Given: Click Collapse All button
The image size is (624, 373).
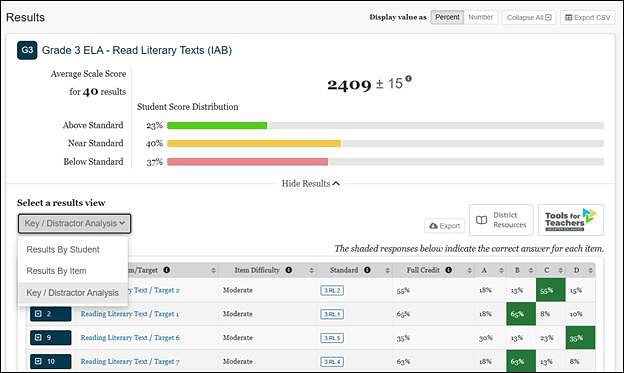Looking at the screenshot, I should click(529, 18).
